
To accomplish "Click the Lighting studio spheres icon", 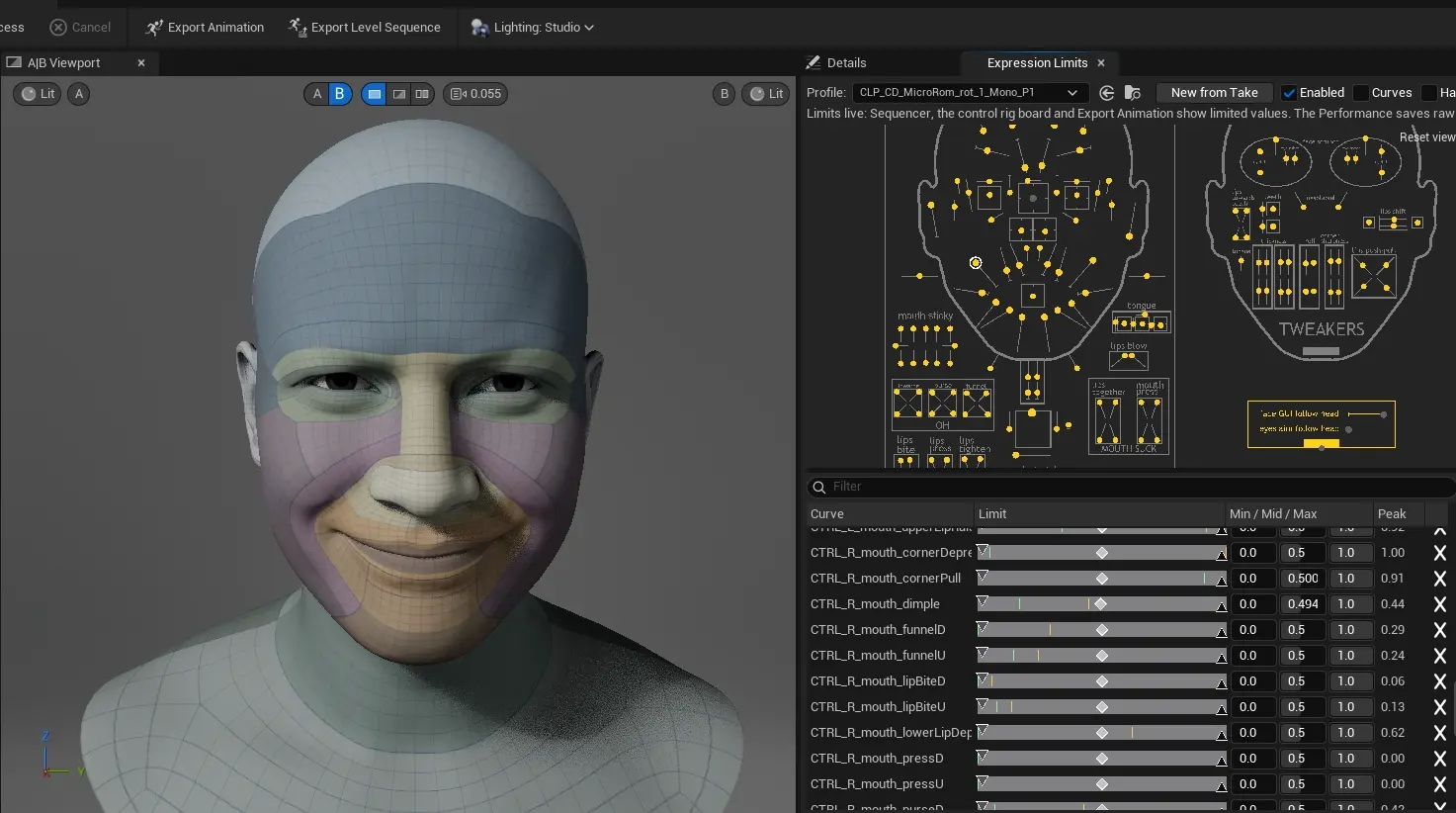I will [479, 28].
